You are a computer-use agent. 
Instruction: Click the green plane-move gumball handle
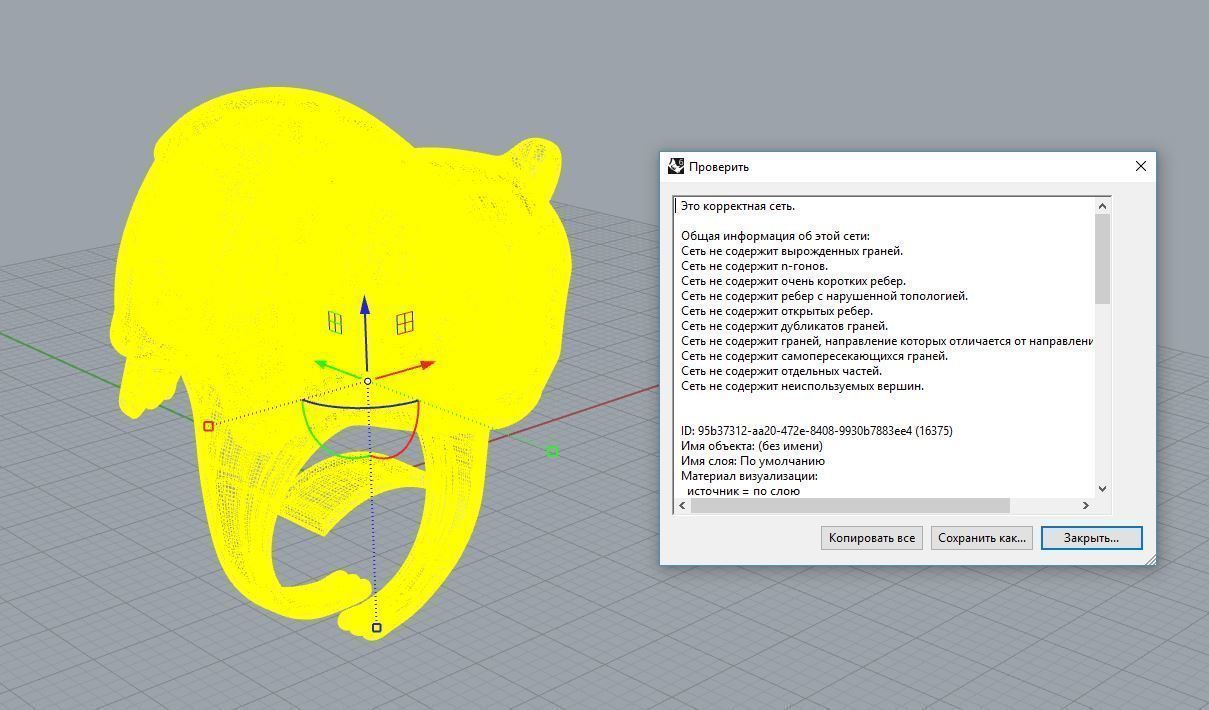pyautogui.click(x=335, y=322)
